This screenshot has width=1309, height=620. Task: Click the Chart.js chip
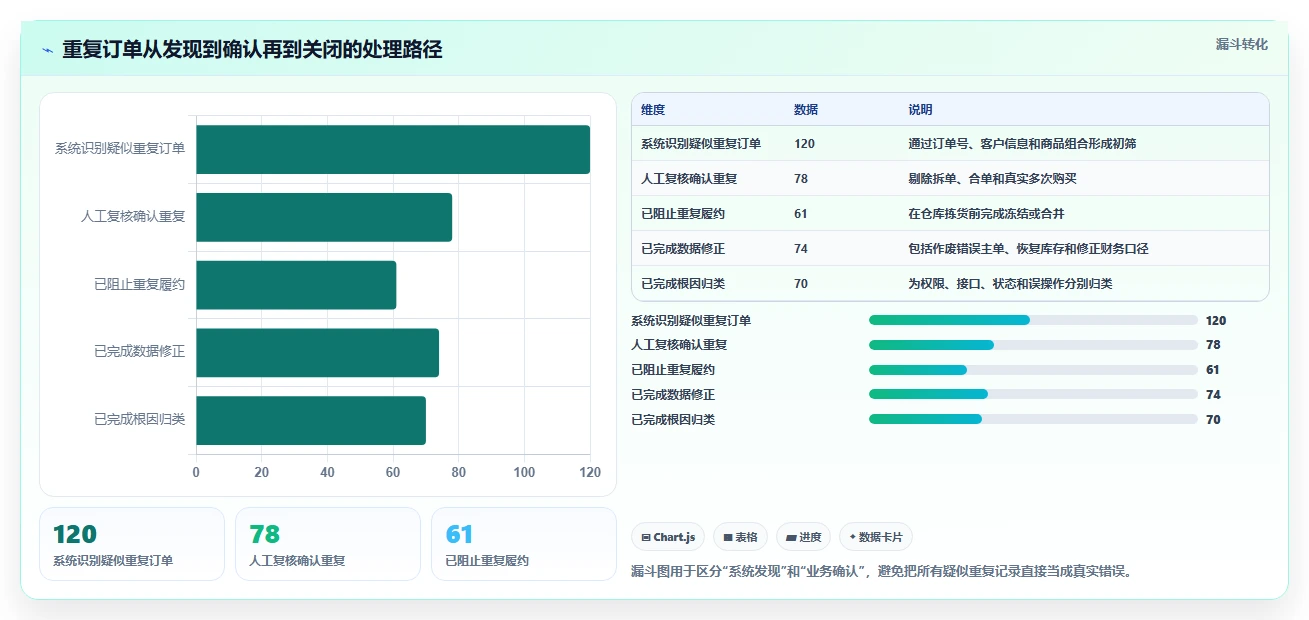[668, 537]
